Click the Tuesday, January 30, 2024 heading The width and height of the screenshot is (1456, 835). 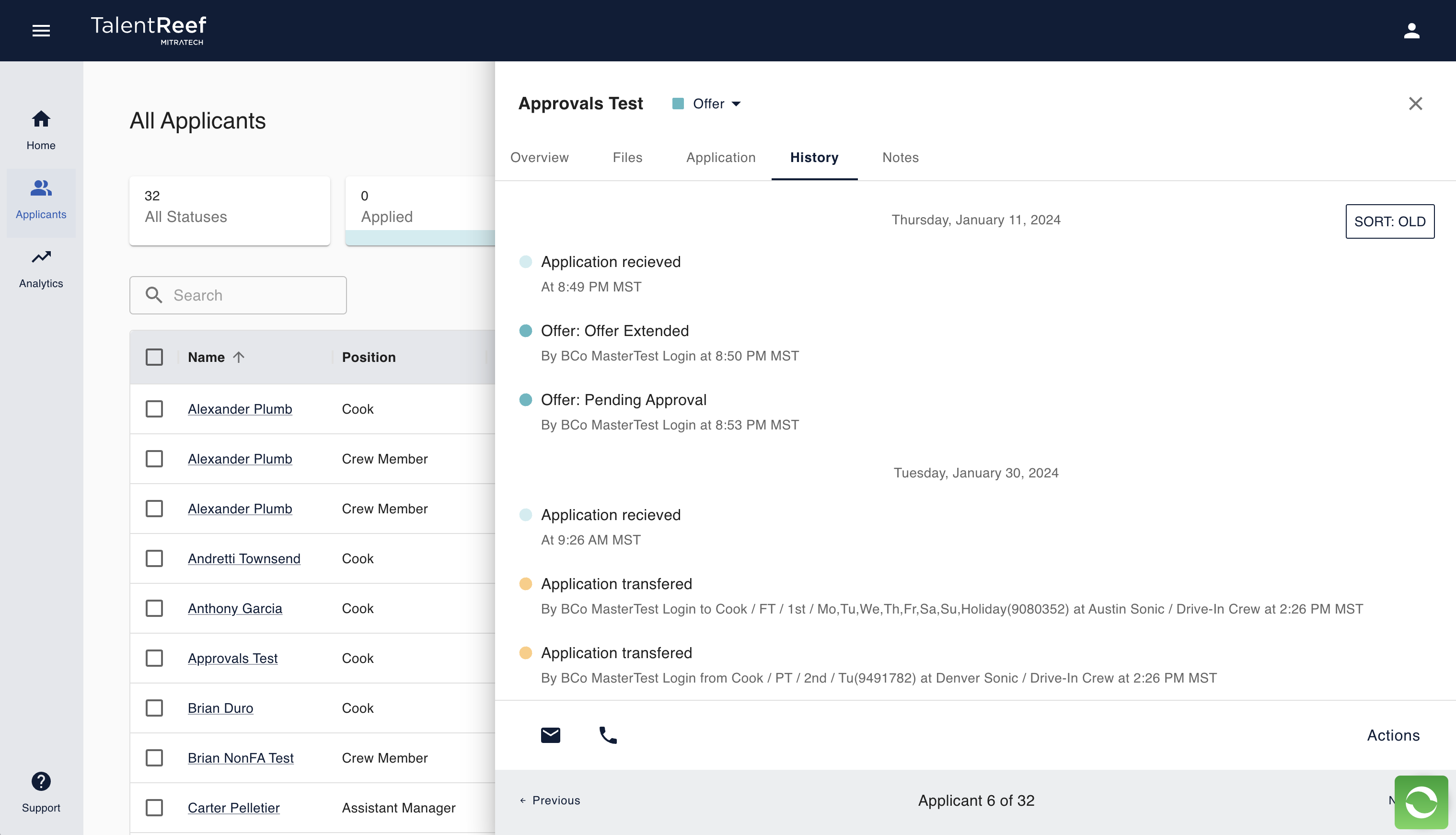[976, 473]
